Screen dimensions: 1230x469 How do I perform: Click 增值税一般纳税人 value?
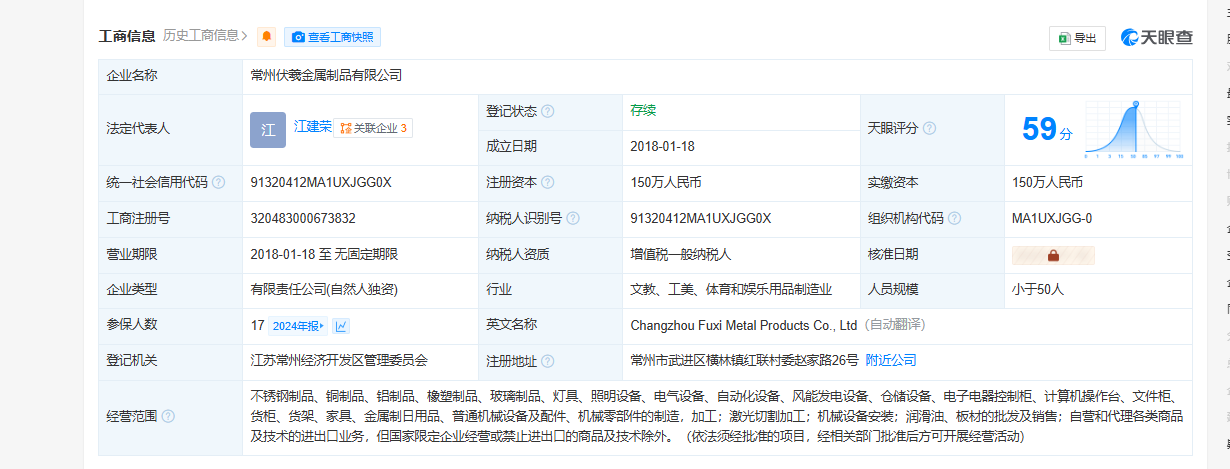681,254
